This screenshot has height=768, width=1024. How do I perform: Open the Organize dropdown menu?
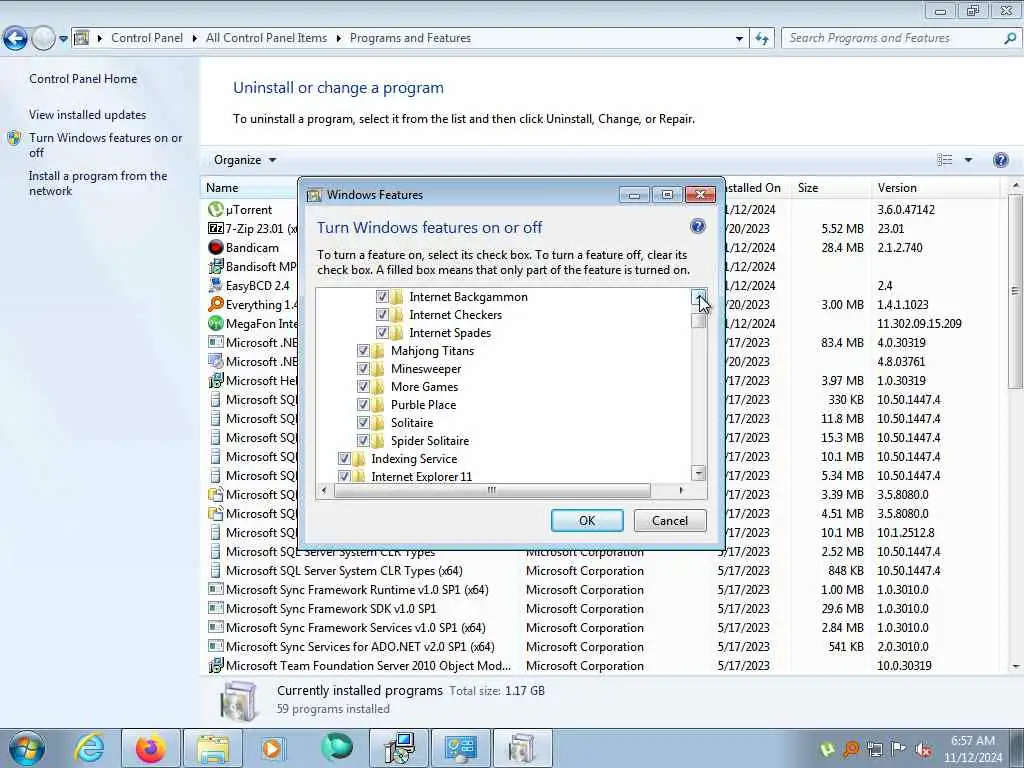tap(245, 160)
